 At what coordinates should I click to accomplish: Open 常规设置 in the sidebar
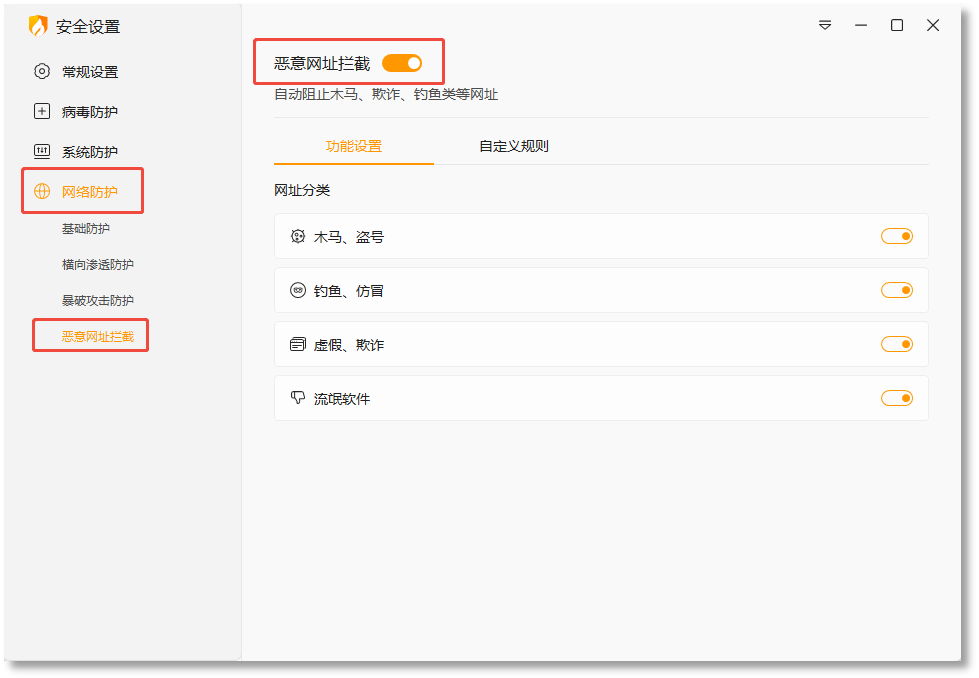coord(90,72)
